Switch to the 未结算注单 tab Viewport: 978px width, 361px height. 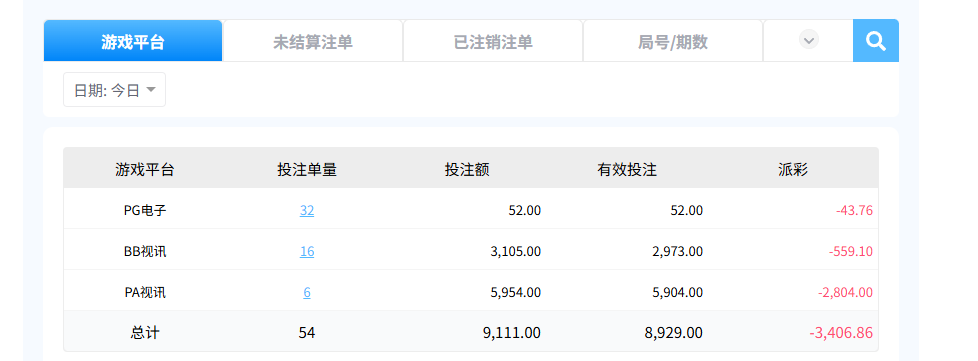click(x=312, y=41)
